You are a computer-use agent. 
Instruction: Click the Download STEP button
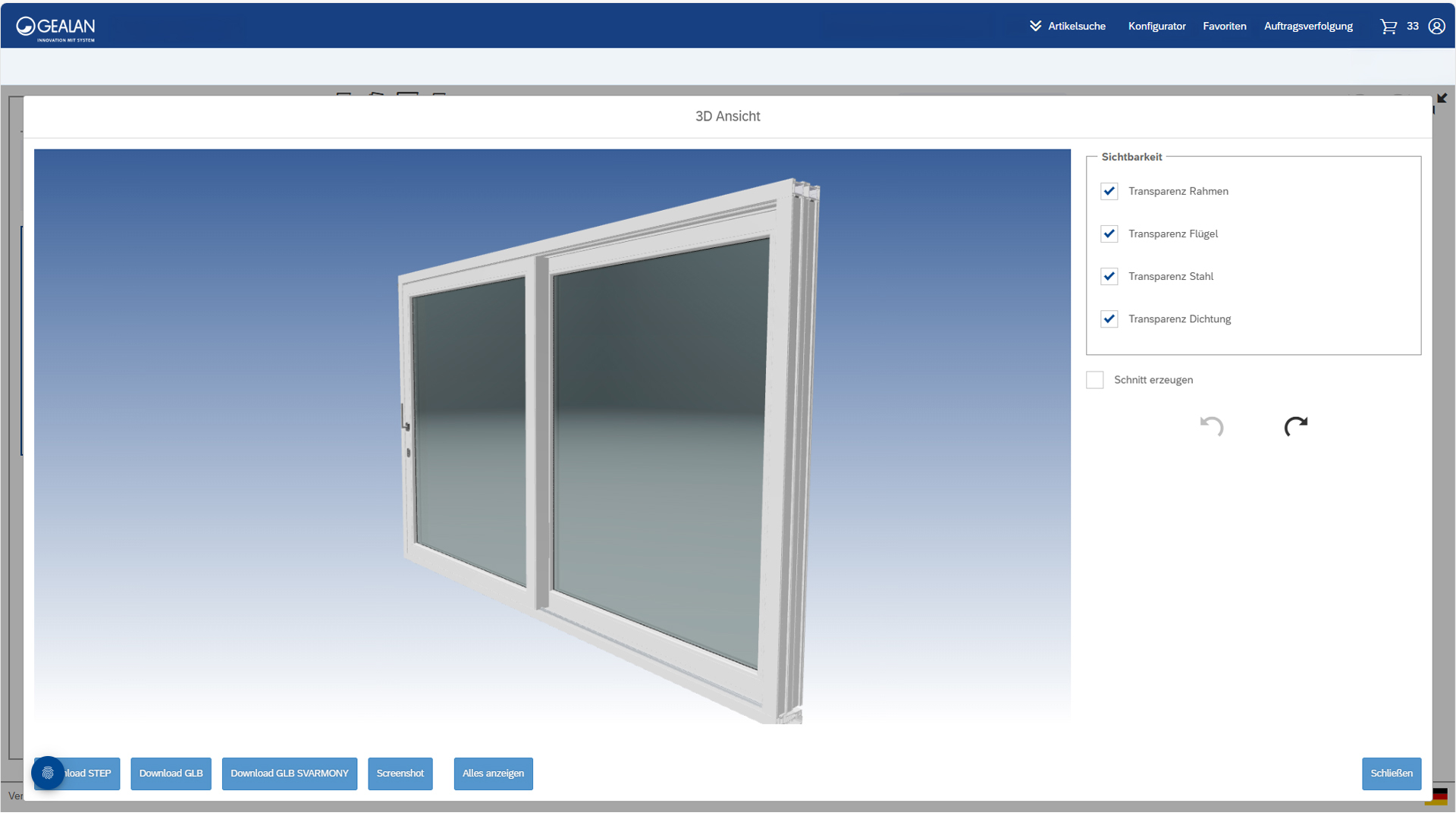point(77,773)
